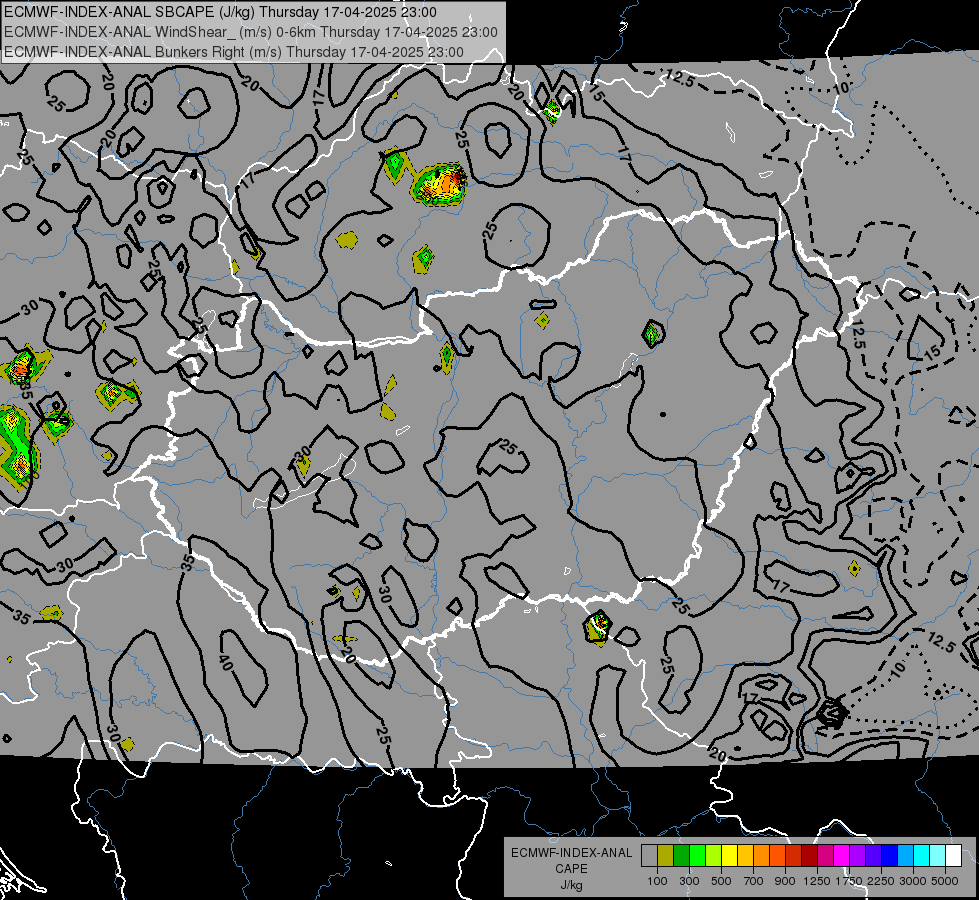Click the Bunkers Right title line
This screenshot has height=900, width=979.
pos(234,52)
